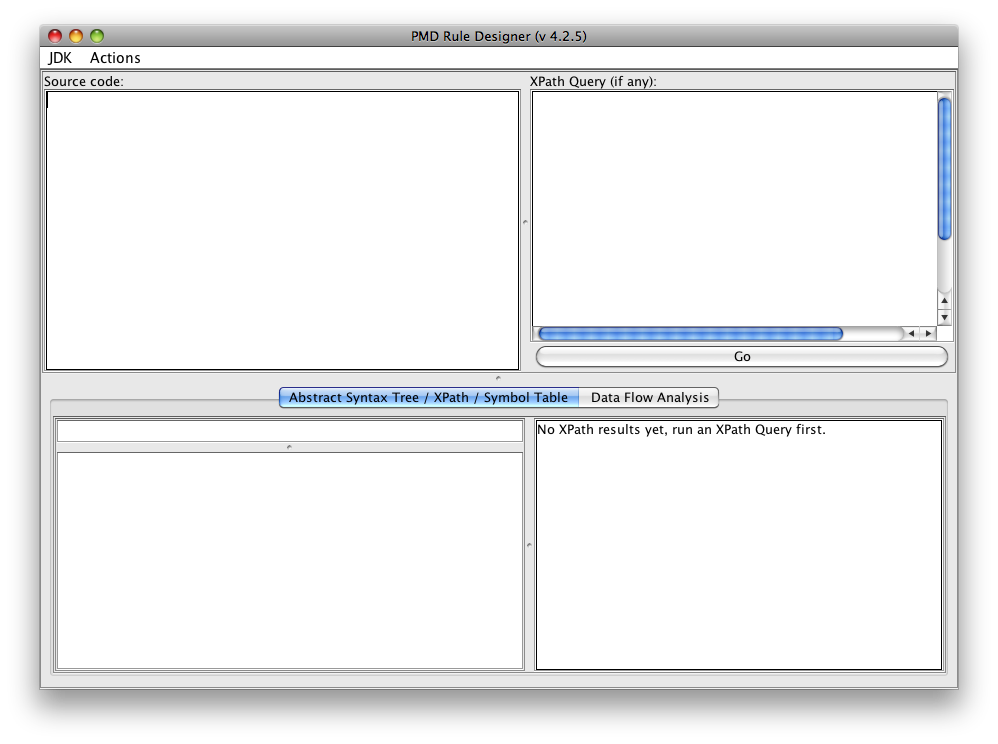Click splitter handle above the tab bar

click(x=498, y=378)
